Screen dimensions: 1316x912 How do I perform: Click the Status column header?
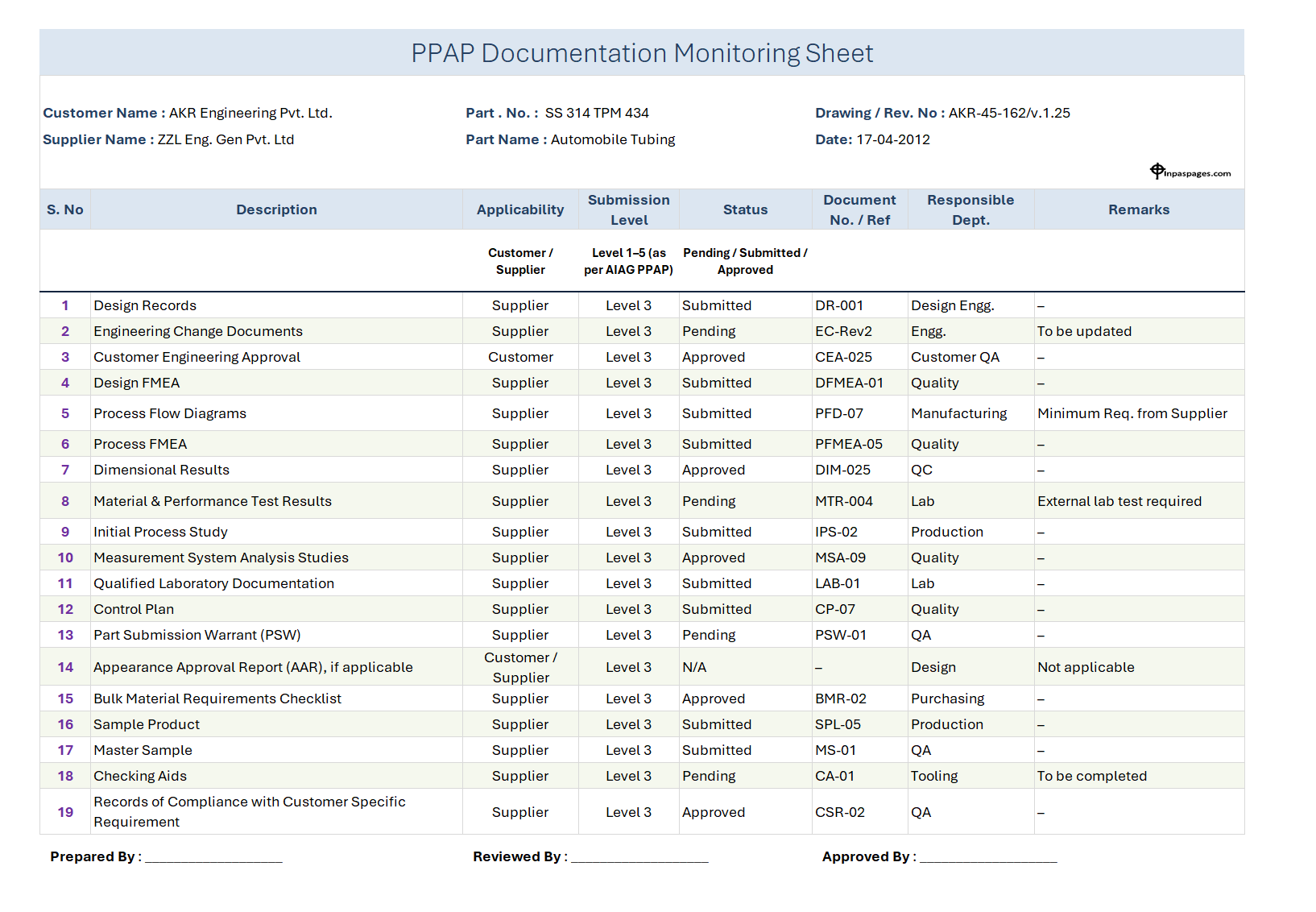click(745, 209)
